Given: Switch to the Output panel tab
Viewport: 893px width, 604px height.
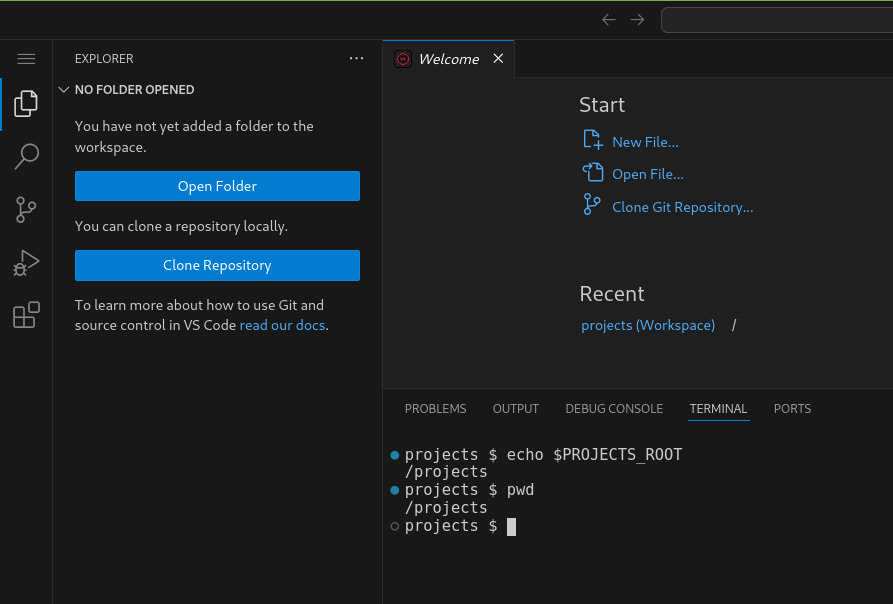Looking at the screenshot, I should [x=515, y=409].
